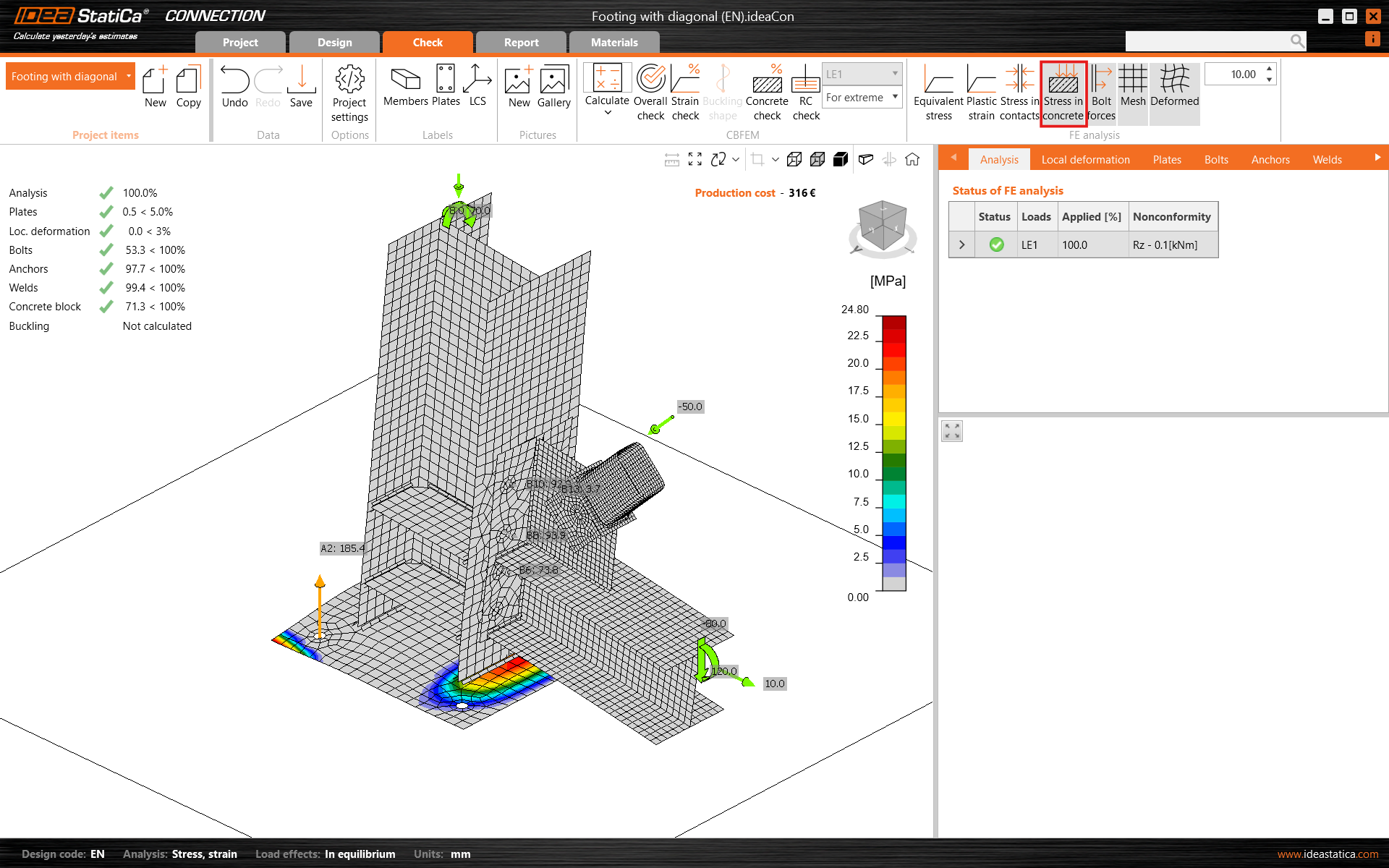Screen dimensions: 1389x868
Task: Show Plates labels
Action: (446, 87)
